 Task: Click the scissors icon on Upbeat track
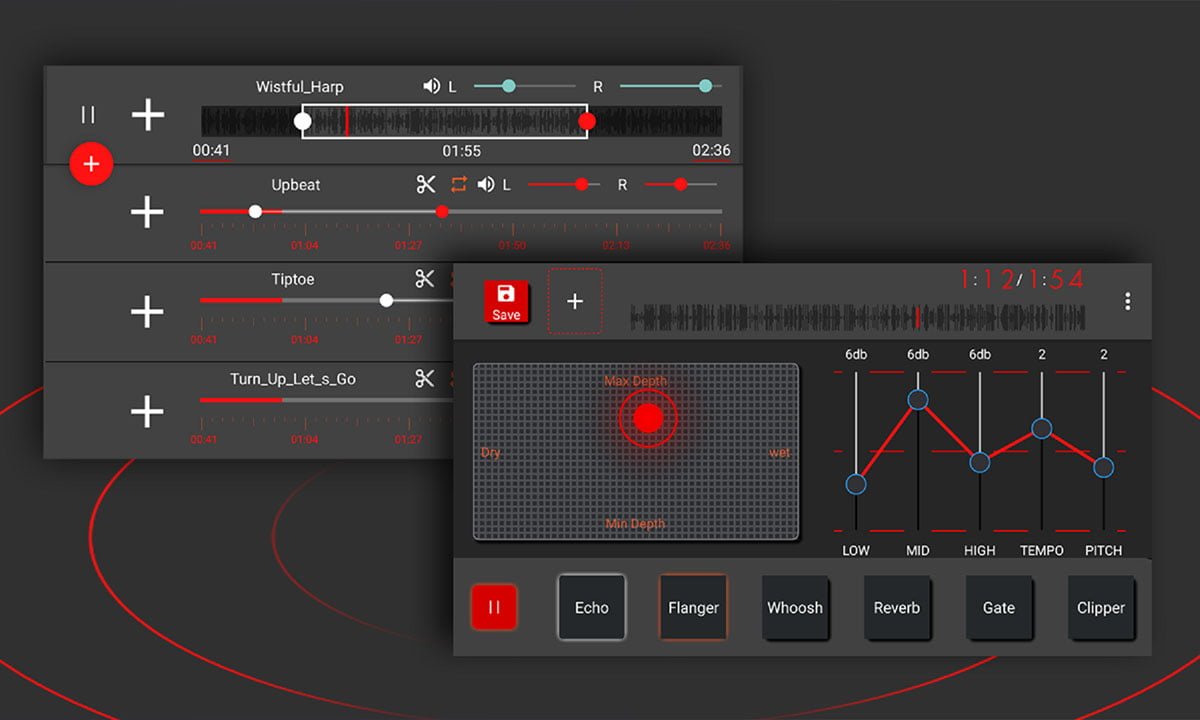(x=427, y=184)
